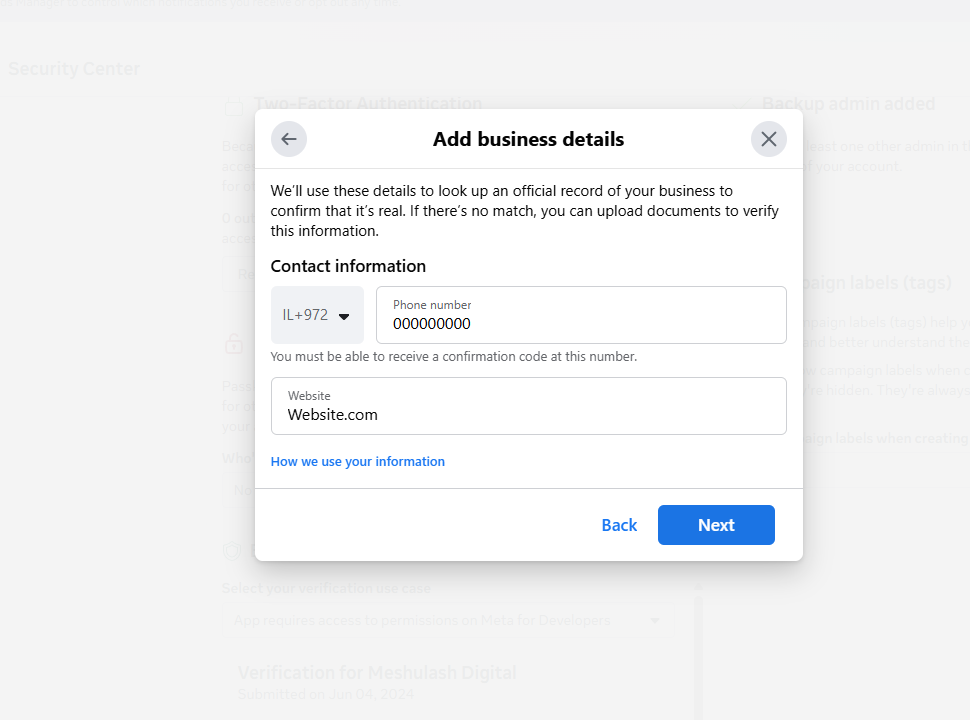Click the Two-Factor Authentication heading text
This screenshot has width=970, height=720.
coord(368,104)
